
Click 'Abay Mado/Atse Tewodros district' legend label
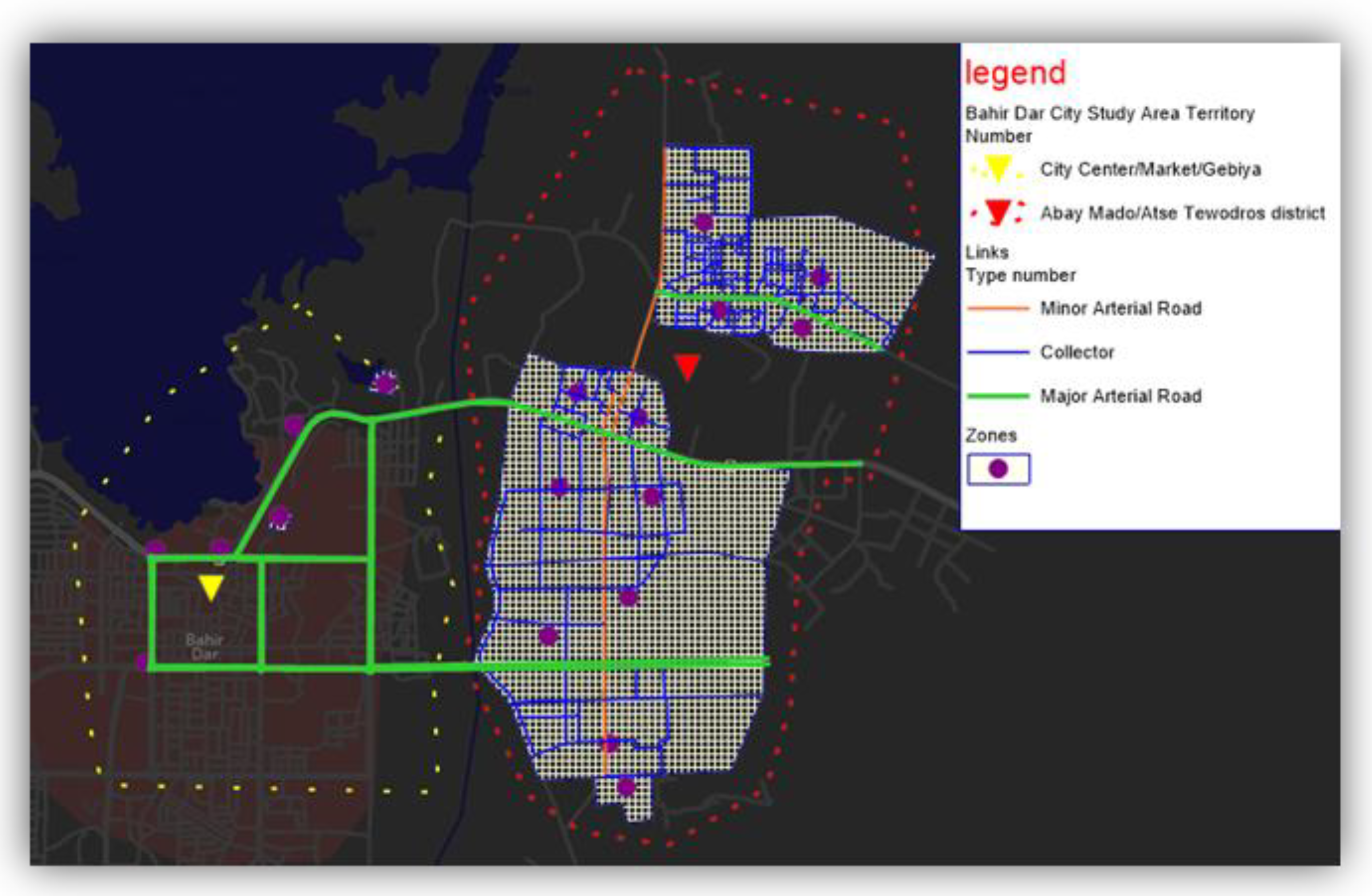tap(1182, 213)
